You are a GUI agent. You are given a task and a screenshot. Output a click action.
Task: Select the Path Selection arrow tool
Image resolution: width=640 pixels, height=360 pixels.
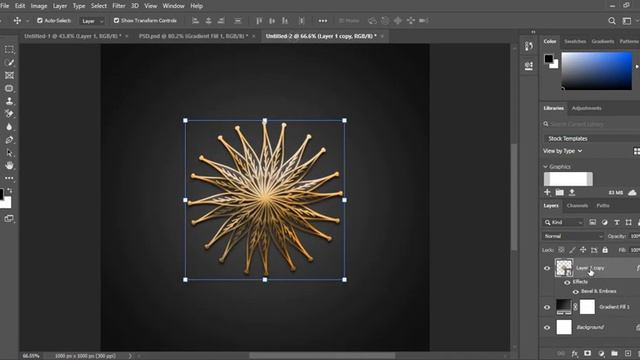click(x=9, y=153)
